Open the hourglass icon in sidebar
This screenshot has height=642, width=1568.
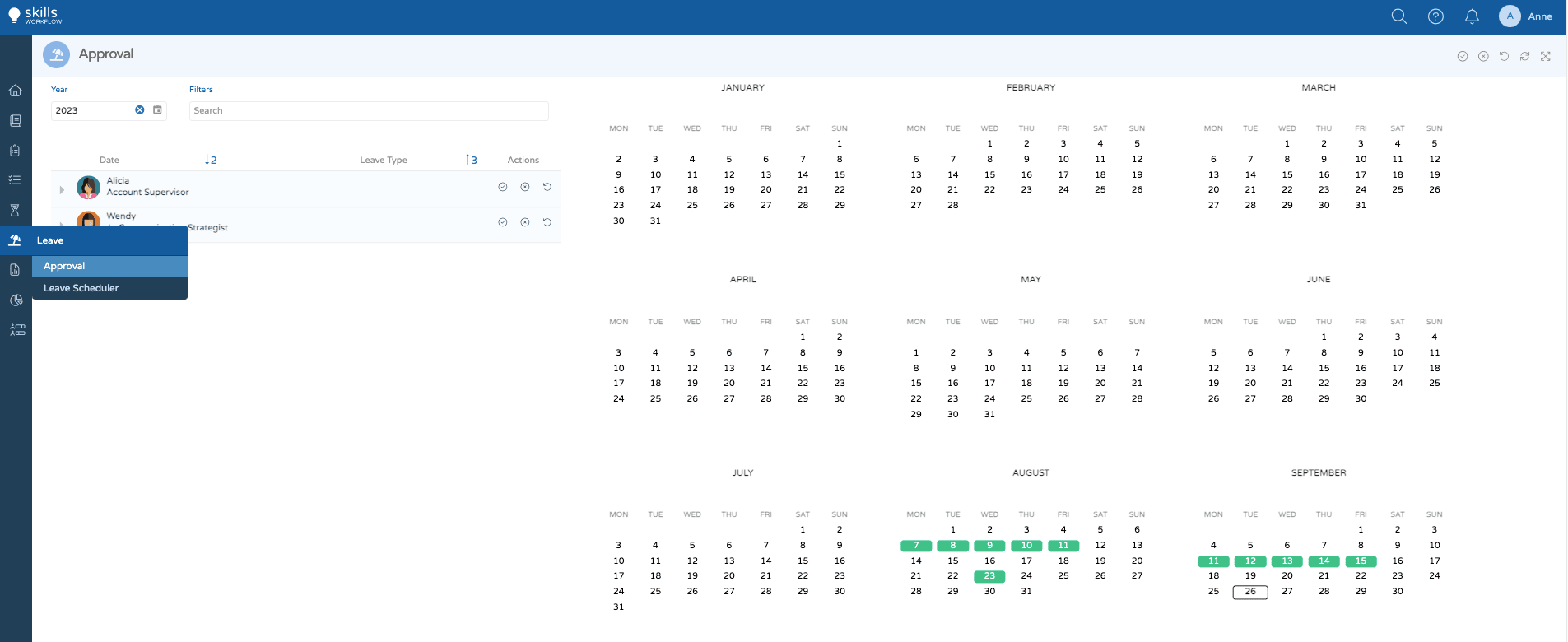point(15,211)
